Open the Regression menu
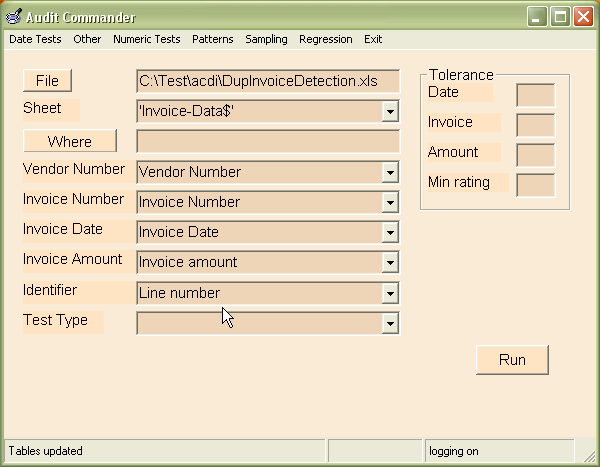Screen dimensions: 600x467 [x=326, y=39]
